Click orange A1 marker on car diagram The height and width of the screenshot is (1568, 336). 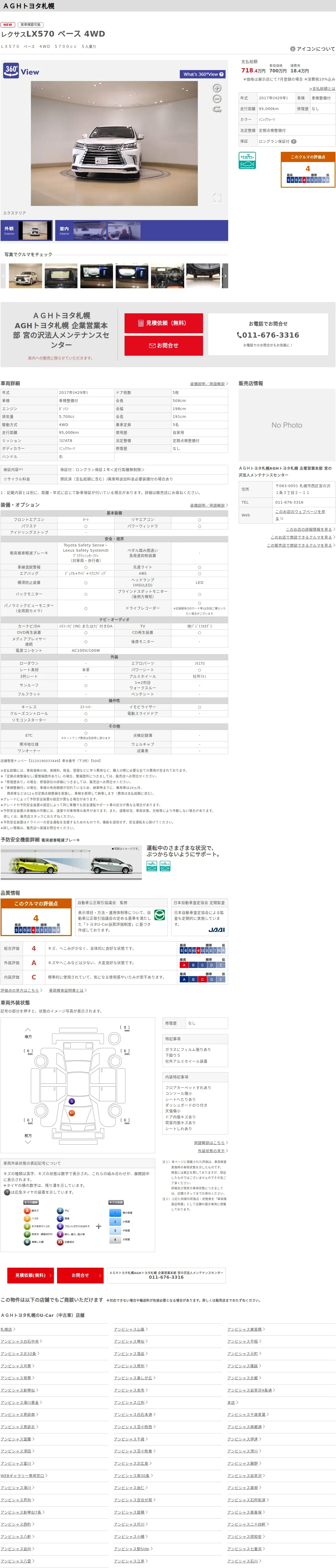pos(71,1113)
